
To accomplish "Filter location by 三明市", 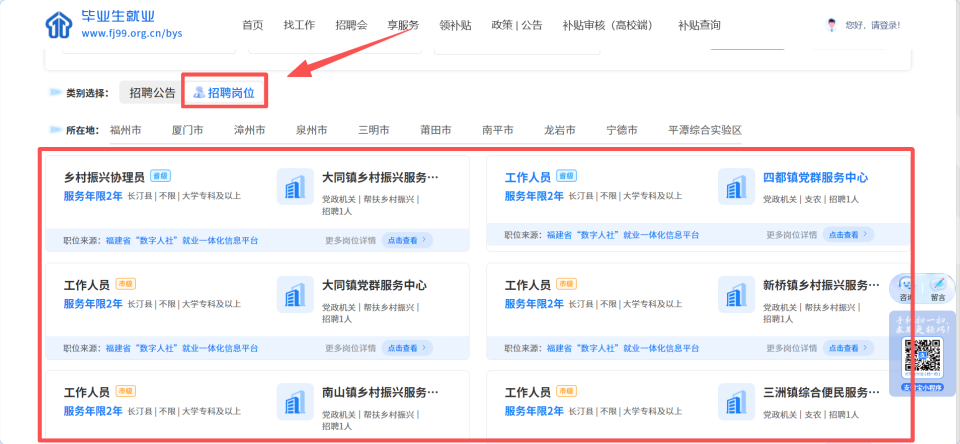I will click(373, 130).
